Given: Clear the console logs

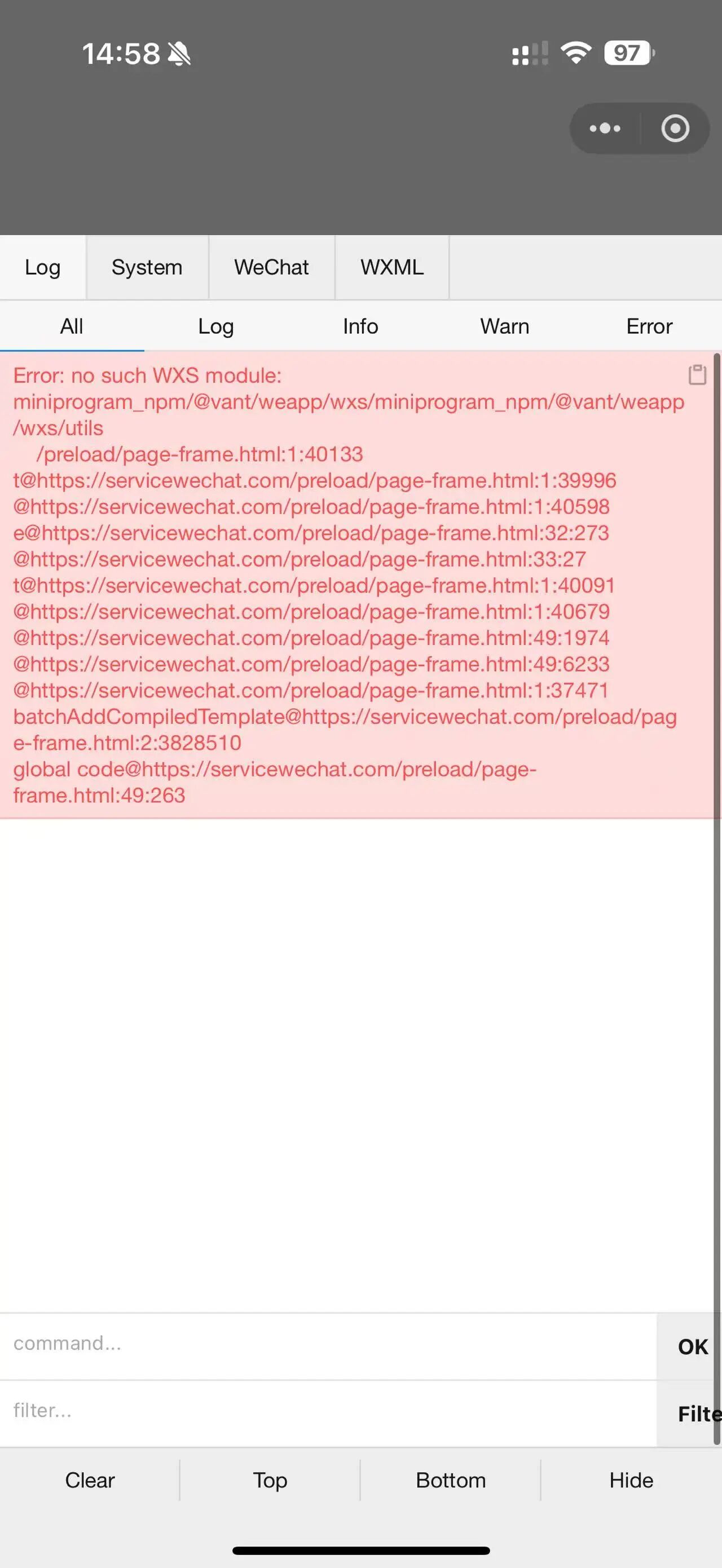Looking at the screenshot, I should 90,1481.
